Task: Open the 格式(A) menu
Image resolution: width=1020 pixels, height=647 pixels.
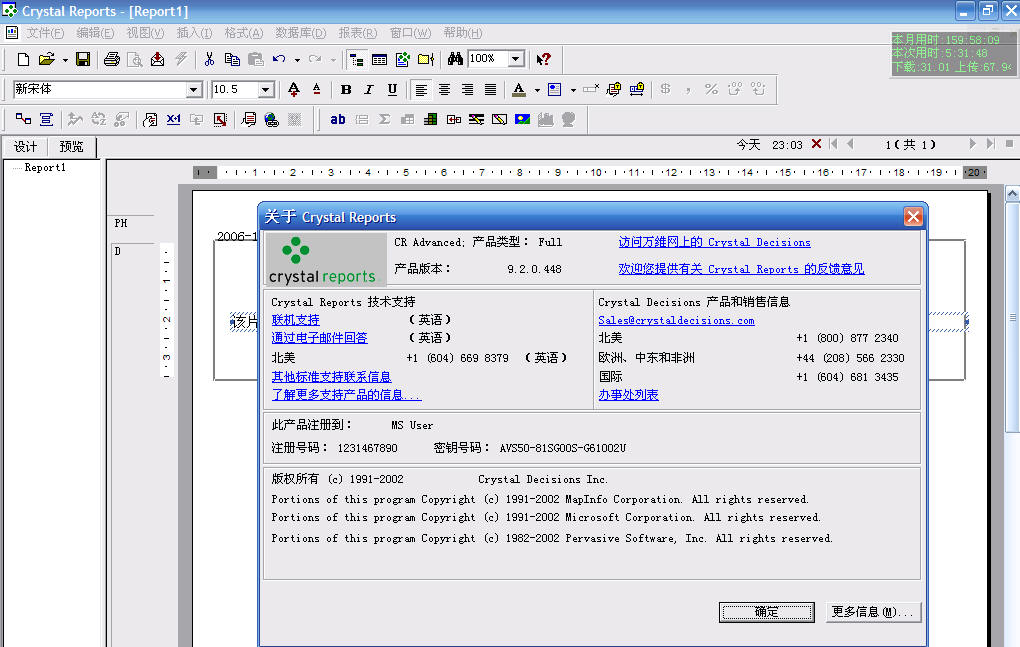Action: coord(244,33)
